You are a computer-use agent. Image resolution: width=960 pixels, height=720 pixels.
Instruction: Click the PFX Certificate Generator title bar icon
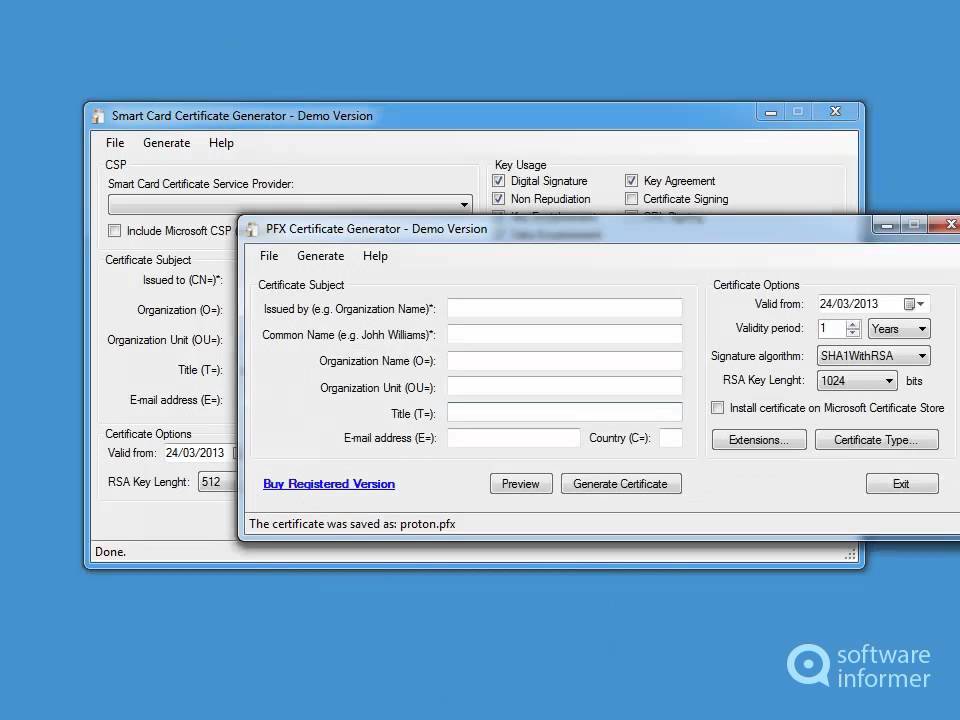point(252,229)
